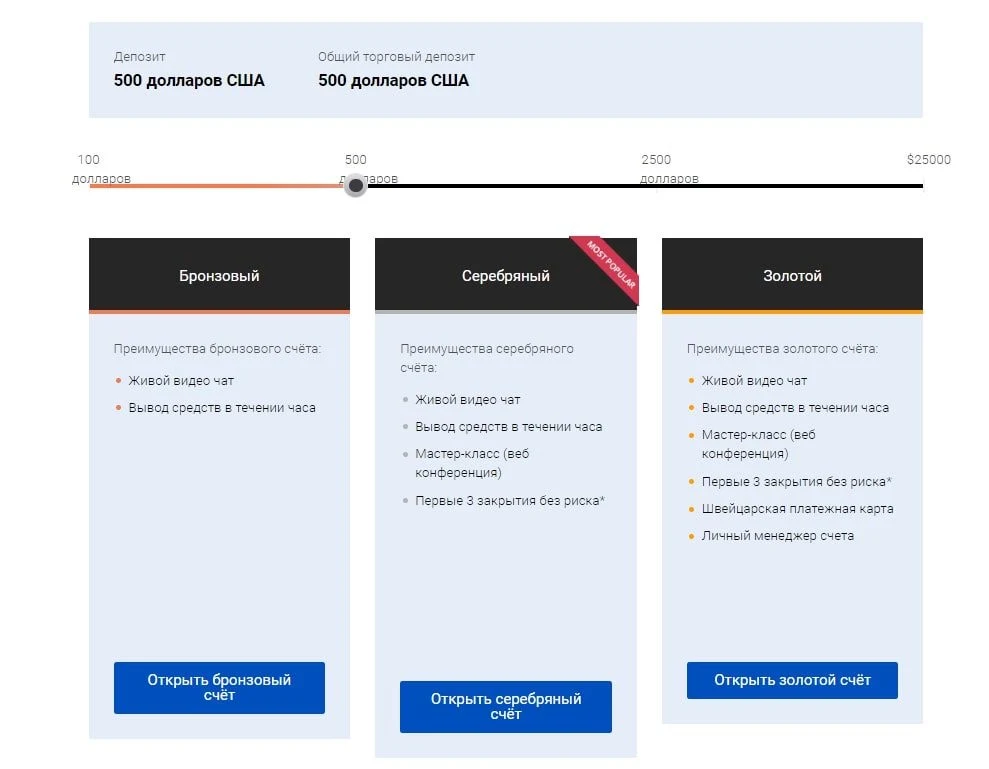Click the slider handle at 500 dollars
The image size is (989, 769).
356,185
